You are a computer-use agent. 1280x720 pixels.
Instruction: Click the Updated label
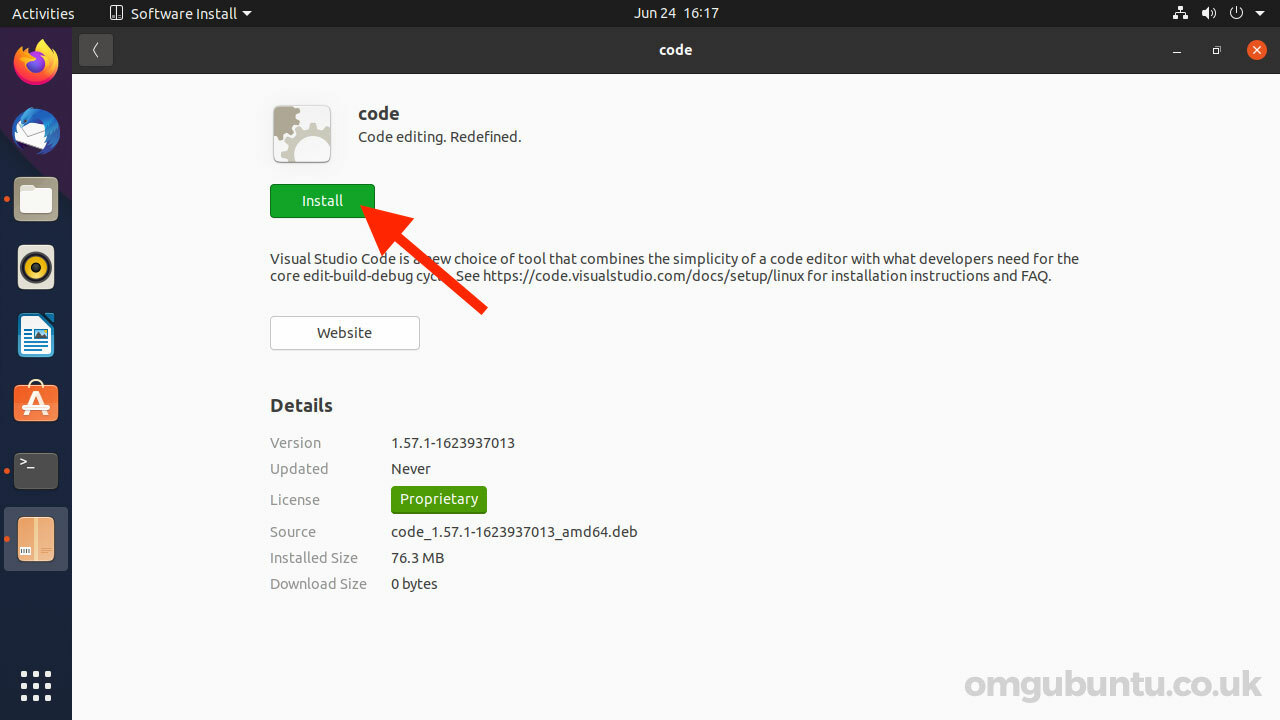(x=299, y=469)
